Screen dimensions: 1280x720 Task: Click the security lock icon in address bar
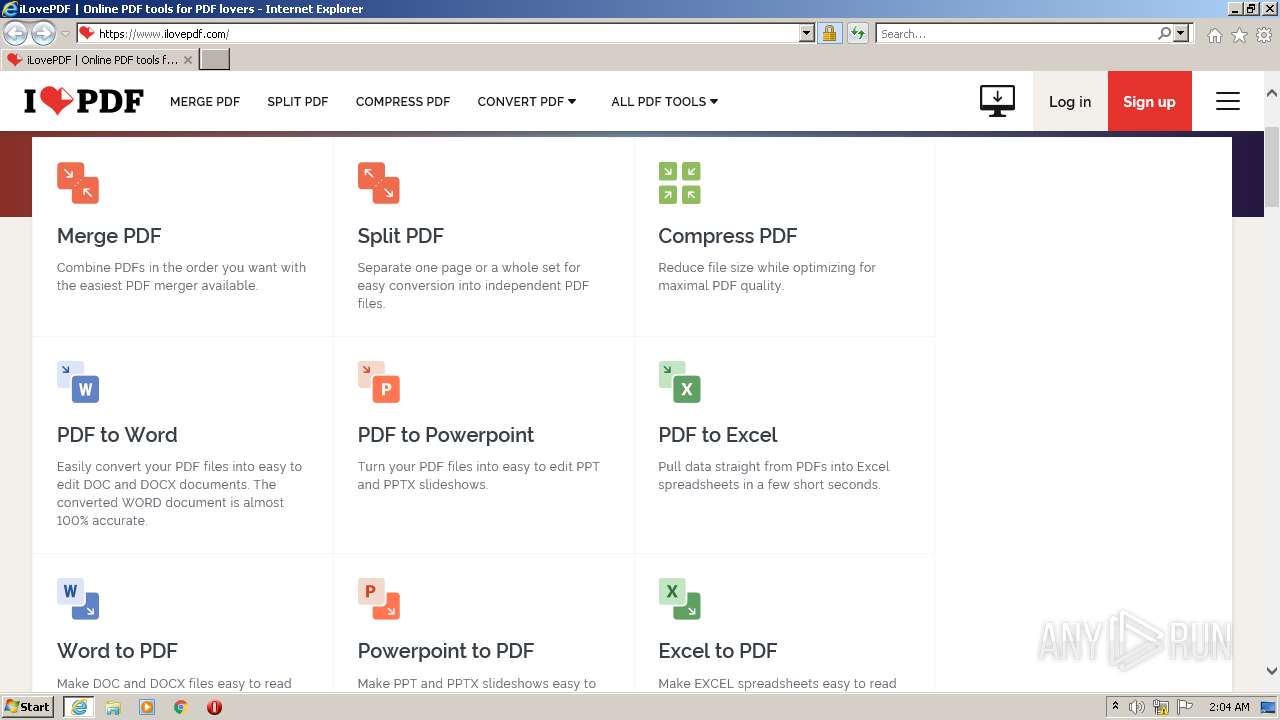pos(829,34)
